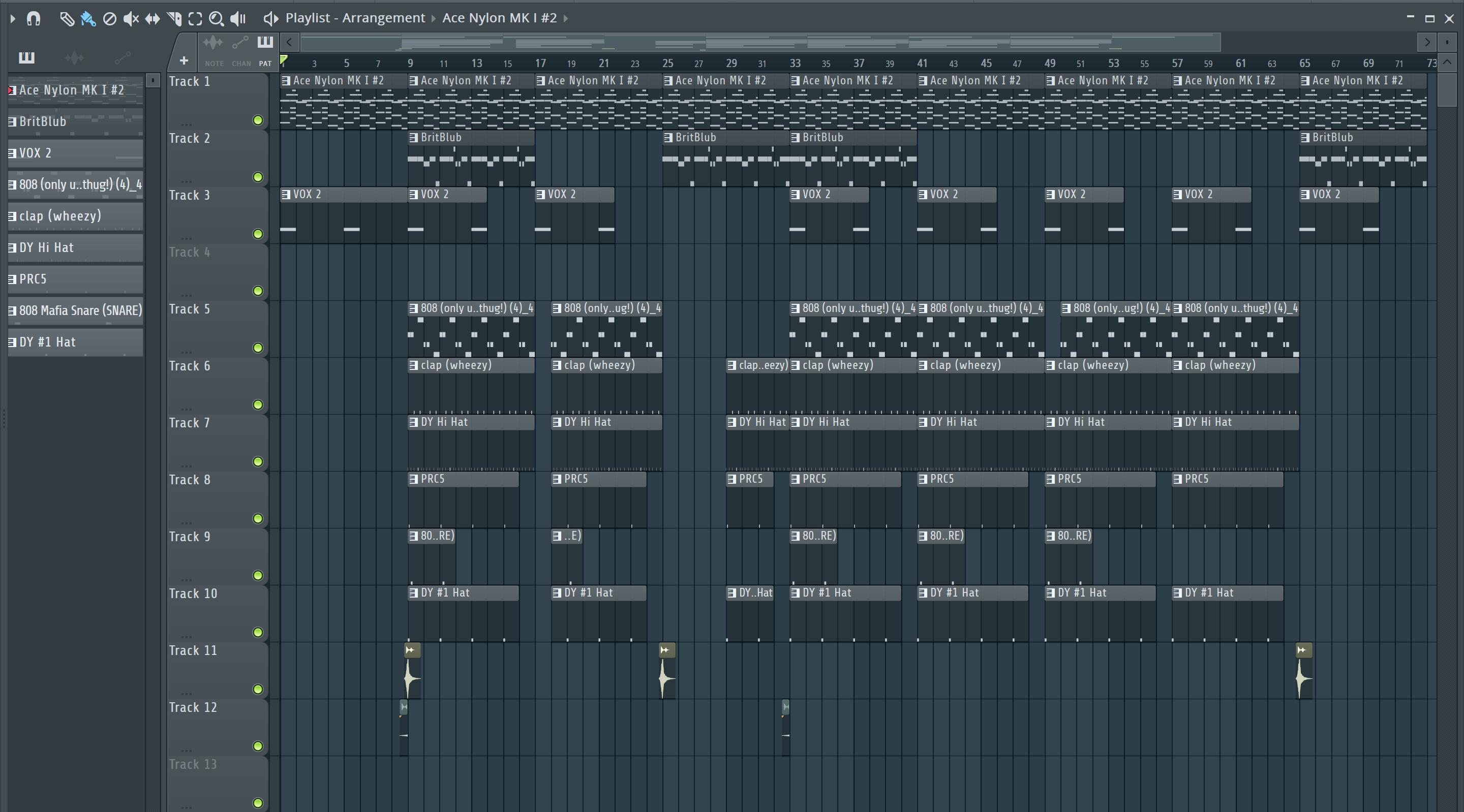
Task: Mute Track 7 with its green light
Action: [x=258, y=461]
